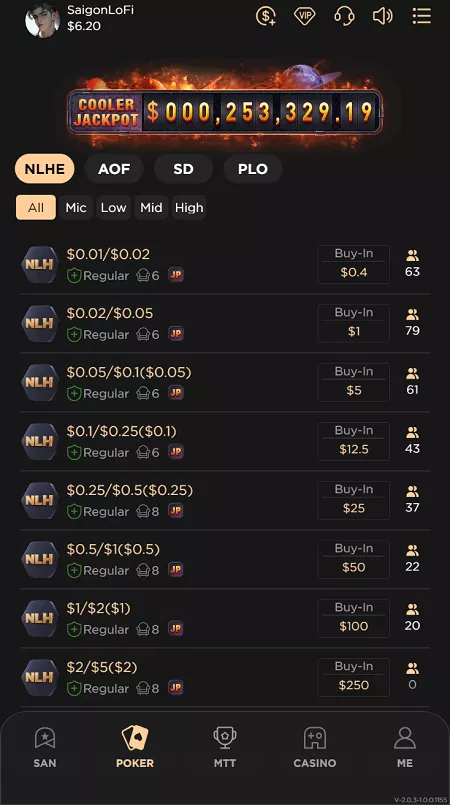
Task: Open SaigonLoFi profile avatar
Action: pyautogui.click(x=42, y=21)
